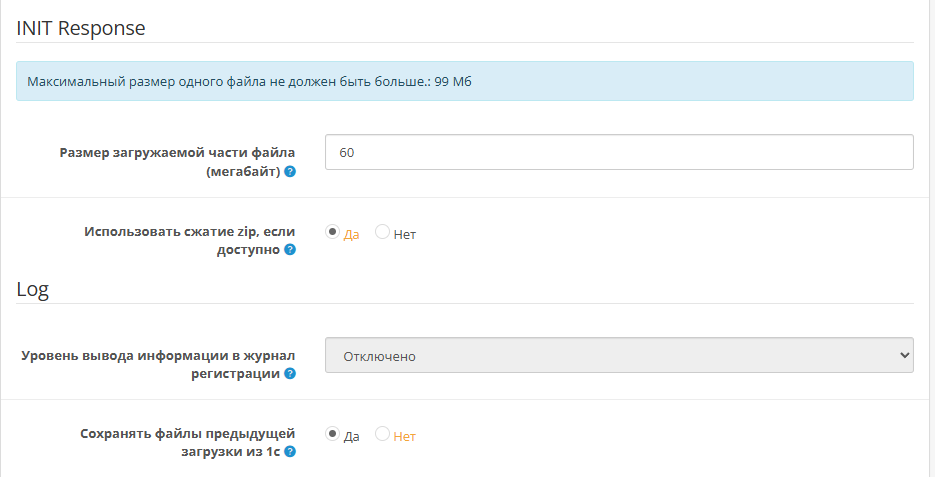Click help icon after 'загрузки из 1с' label
Viewport: 935px width, 477px height.
[290, 452]
